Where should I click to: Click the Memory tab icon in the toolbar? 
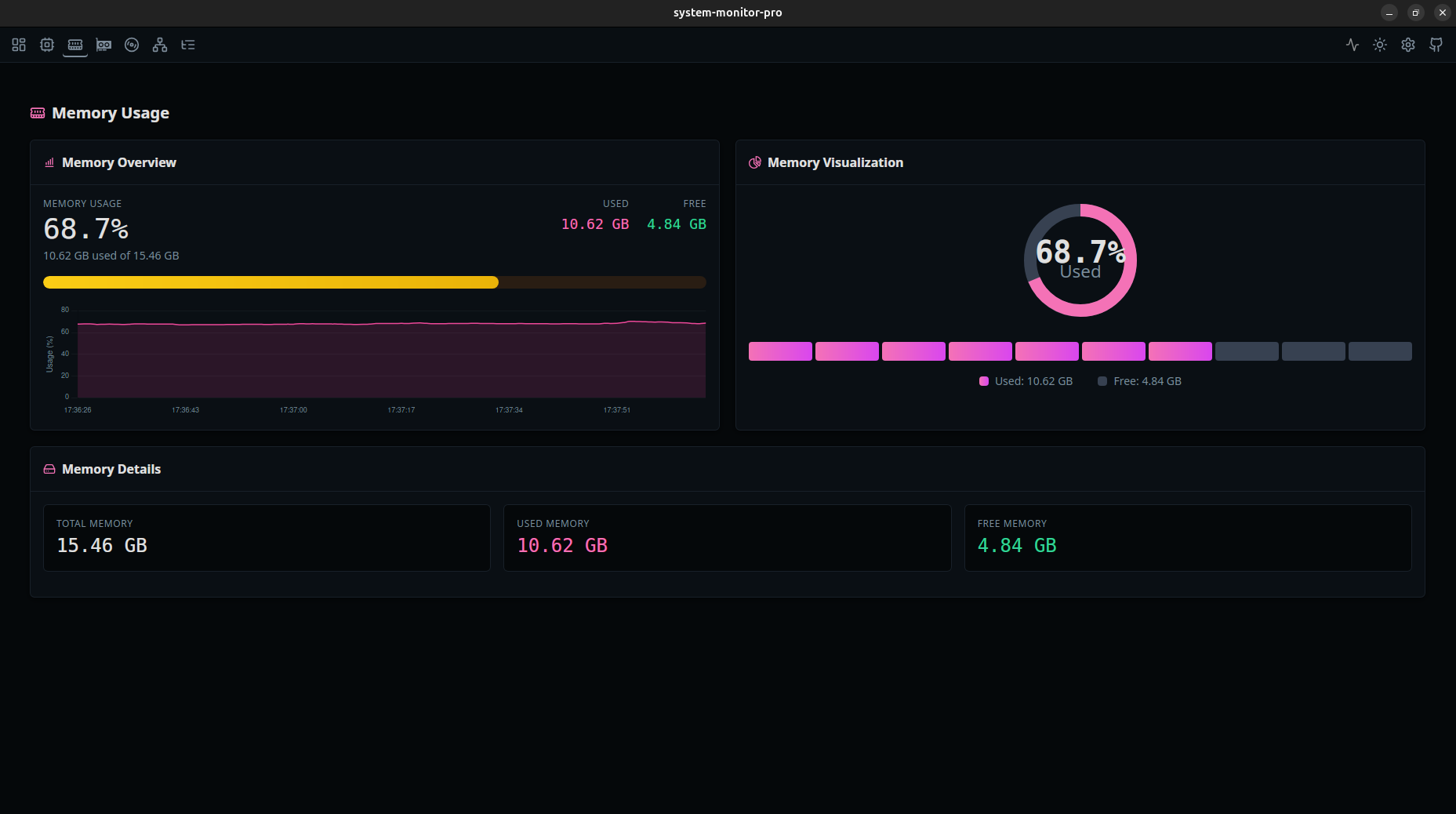click(75, 45)
